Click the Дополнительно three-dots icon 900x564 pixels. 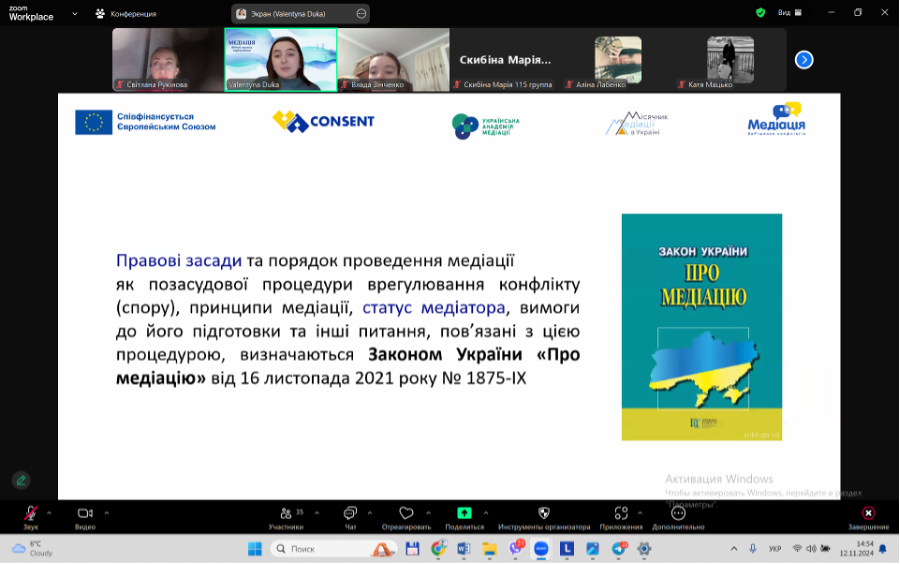[x=678, y=513]
